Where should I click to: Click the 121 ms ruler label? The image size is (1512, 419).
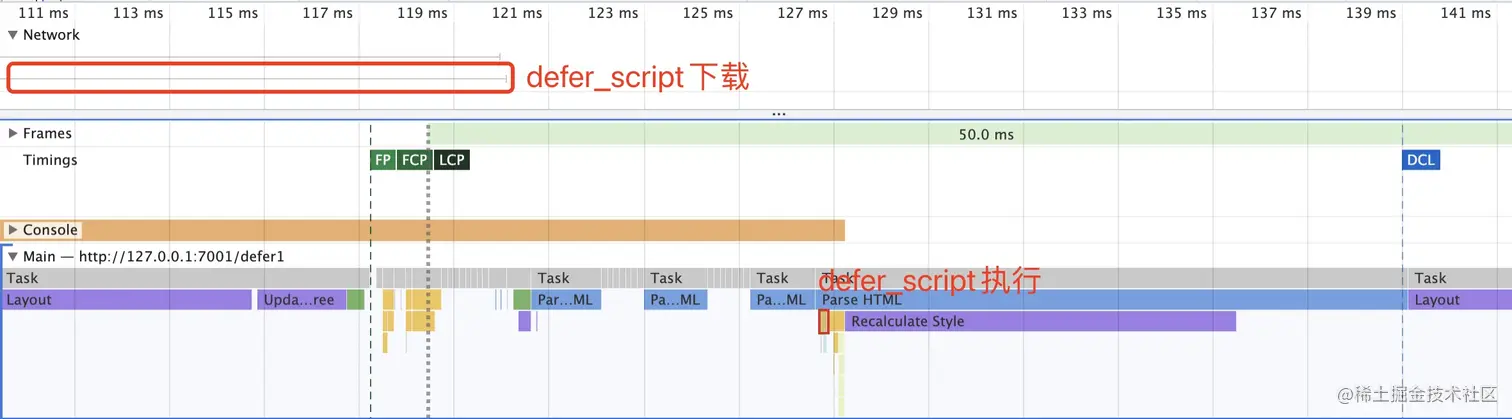coord(518,13)
